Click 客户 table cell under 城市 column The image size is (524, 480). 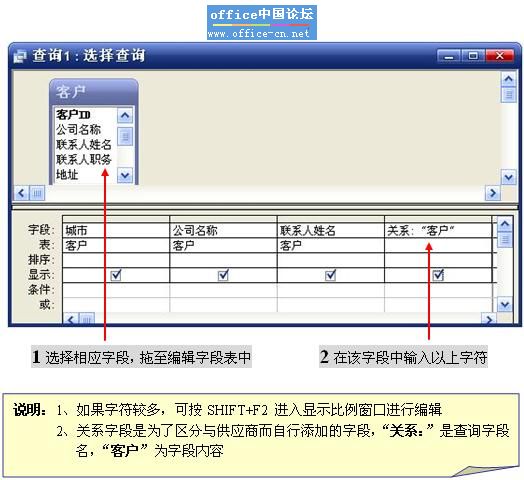pos(116,246)
